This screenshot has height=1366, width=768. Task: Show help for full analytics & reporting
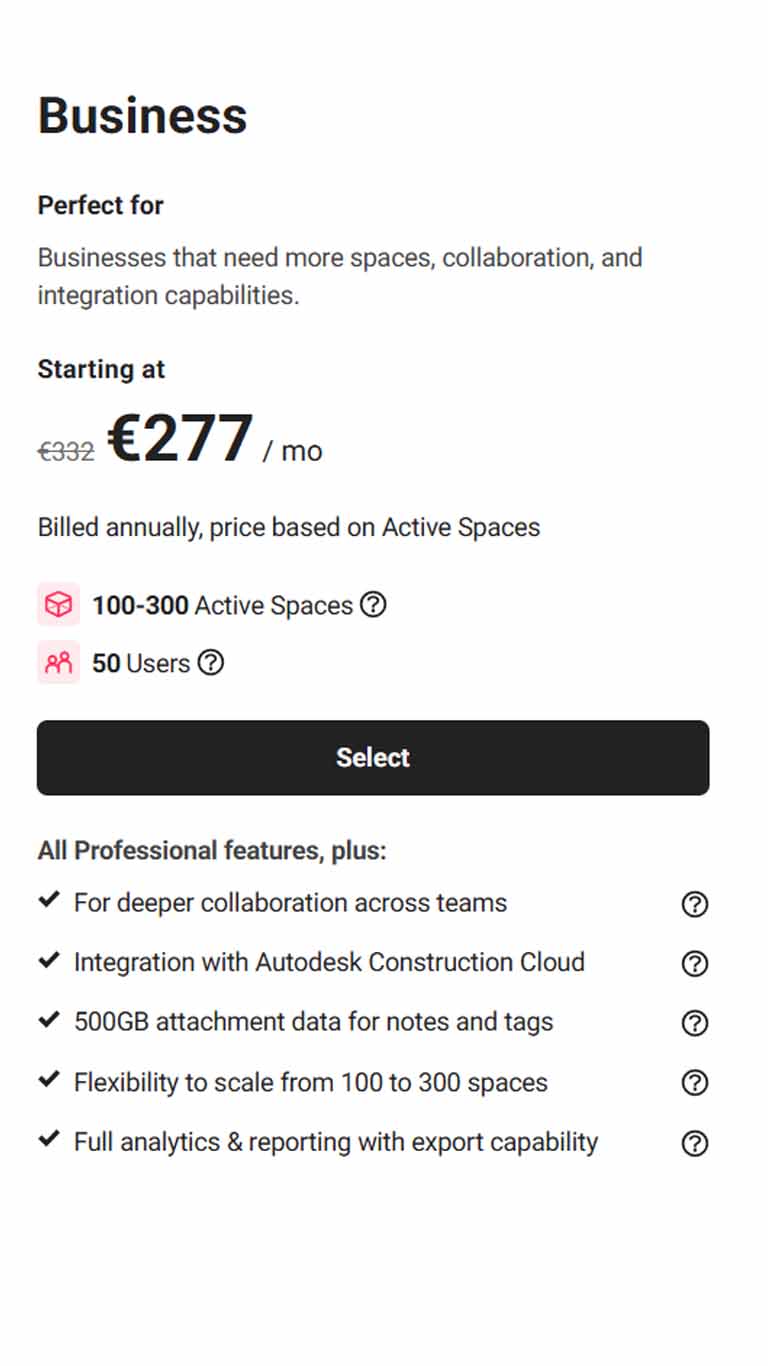(x=694, y=1143)
